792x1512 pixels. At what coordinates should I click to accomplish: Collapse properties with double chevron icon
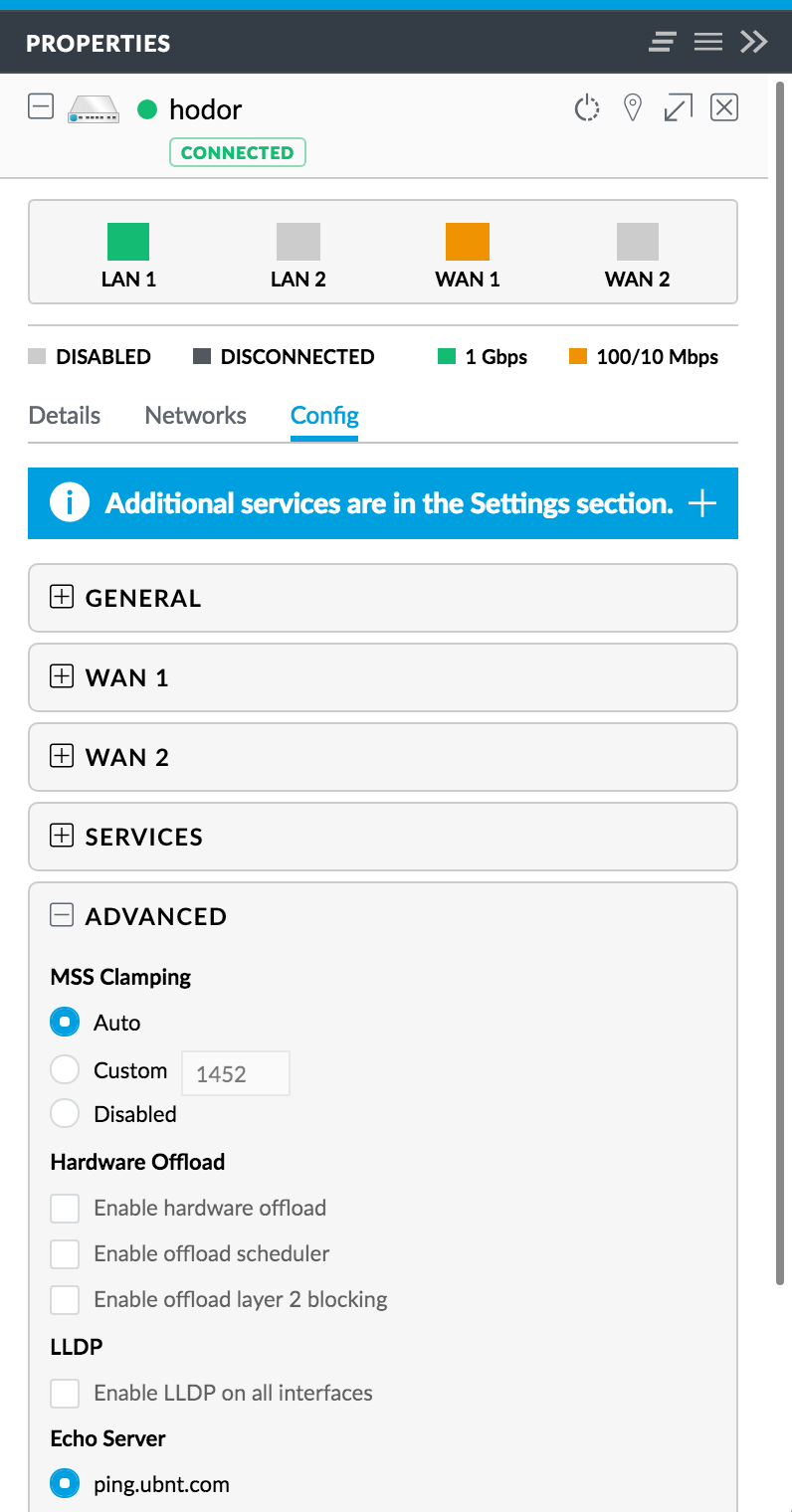tap(754, 42)
